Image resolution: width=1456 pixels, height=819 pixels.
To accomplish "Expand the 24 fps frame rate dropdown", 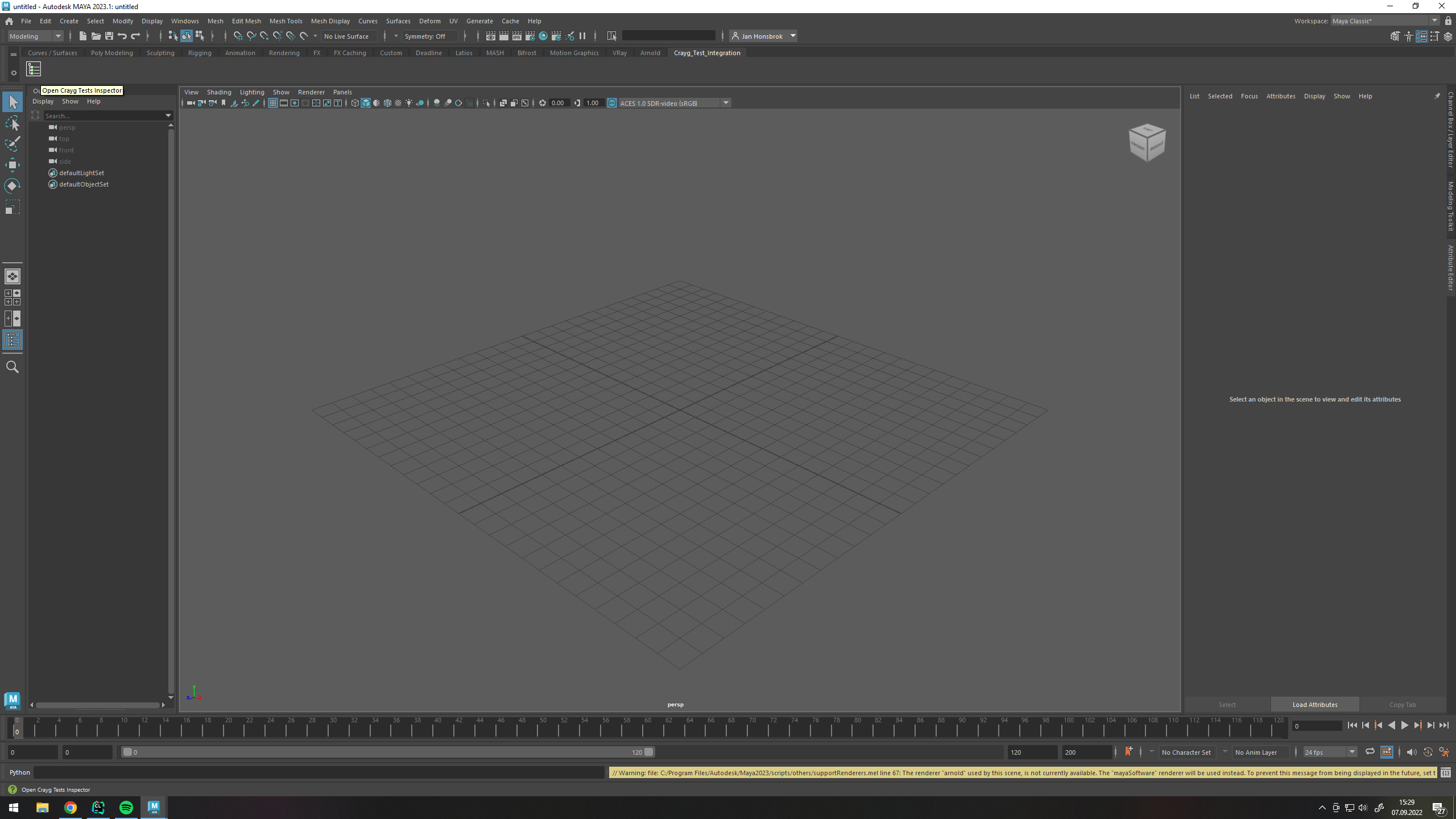I will pyautogui.click(x=1351, y=752).
